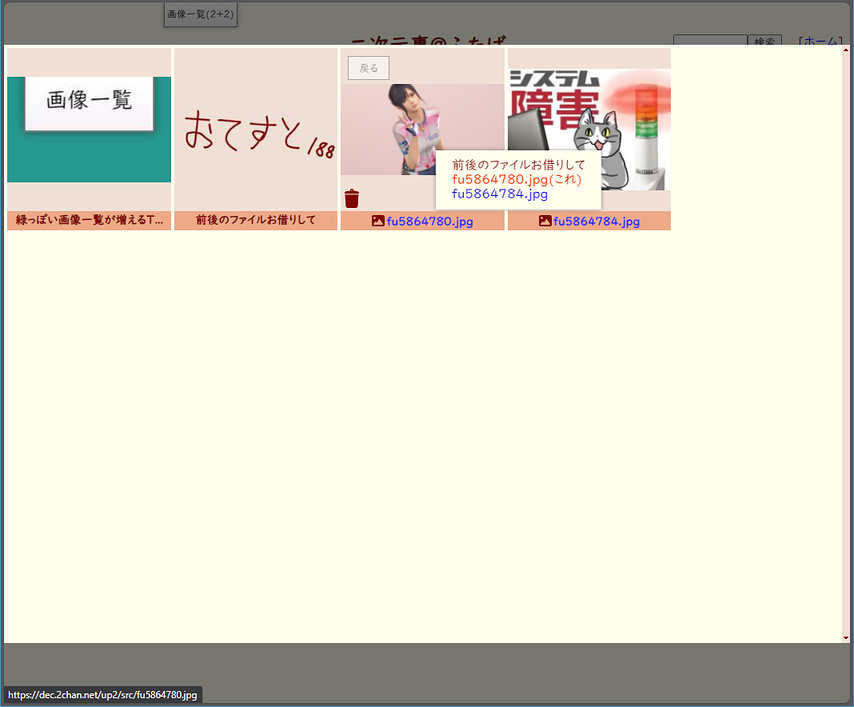Click the search text input field
The height and width of the screenshot is (707, 854).
point(710,41)
